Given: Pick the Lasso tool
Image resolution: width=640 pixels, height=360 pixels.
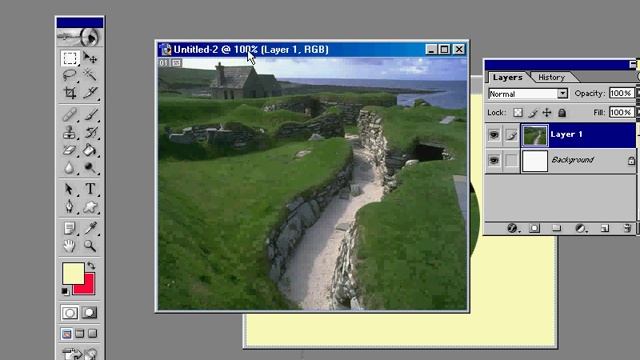Looking at the screenshot, I should pos(70,75).
